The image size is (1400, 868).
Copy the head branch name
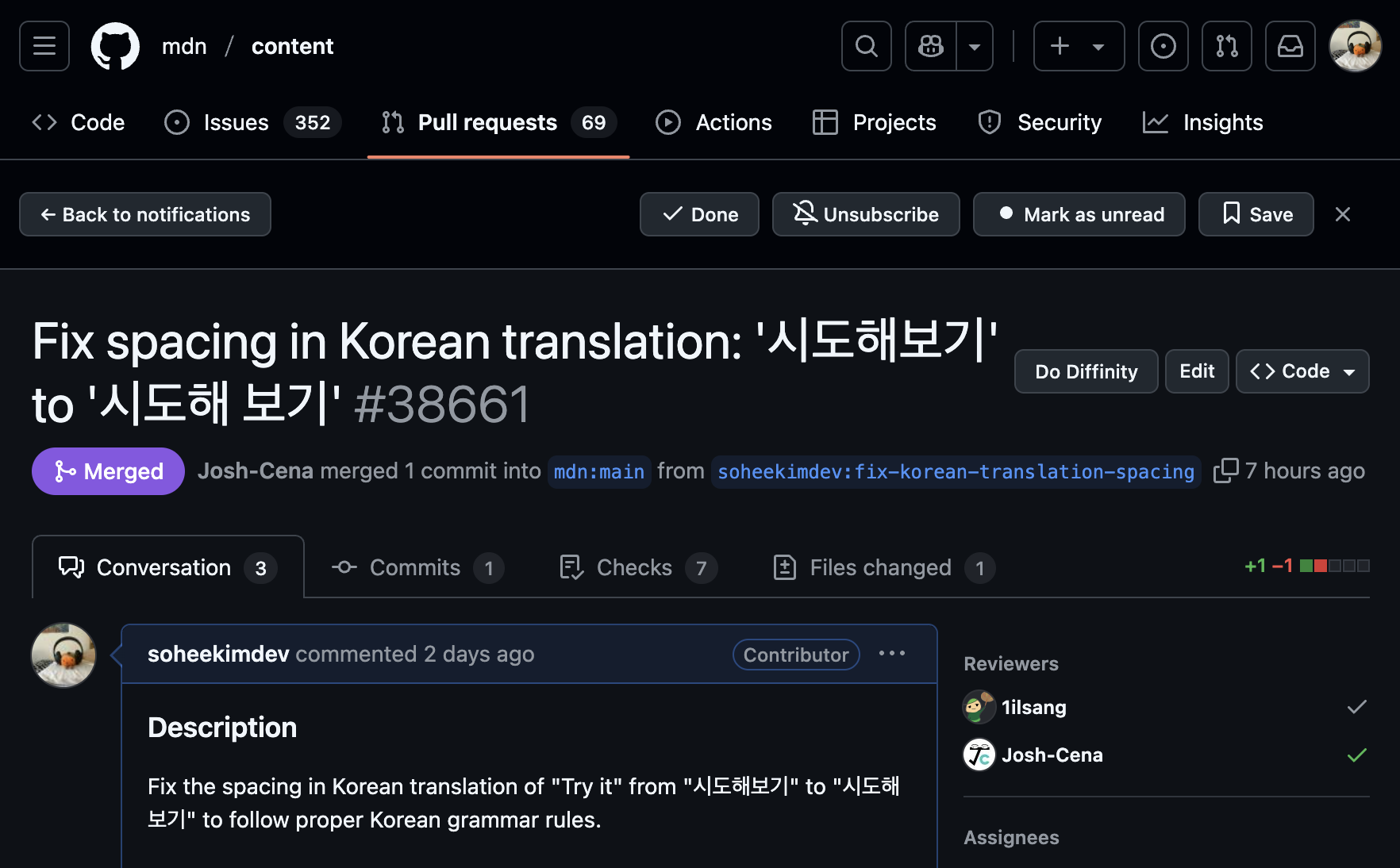tap(1225, 470)
